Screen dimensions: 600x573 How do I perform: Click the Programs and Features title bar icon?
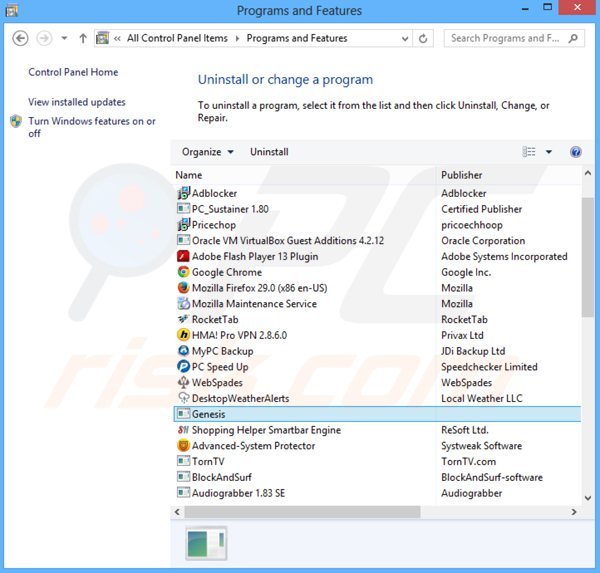(11, 10)
